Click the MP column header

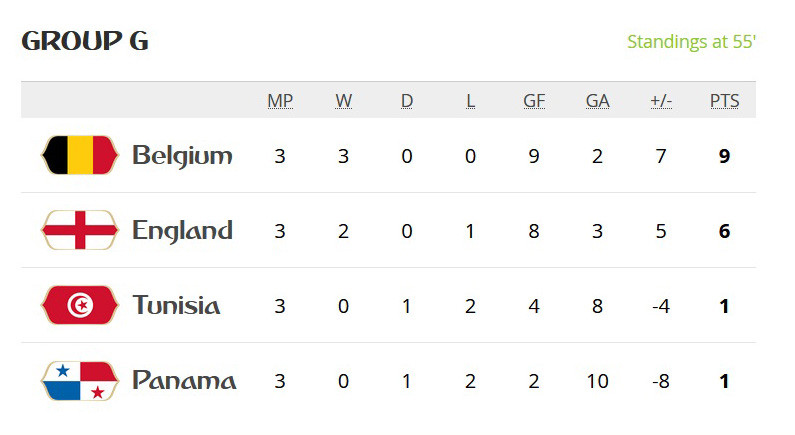point(280,101)
